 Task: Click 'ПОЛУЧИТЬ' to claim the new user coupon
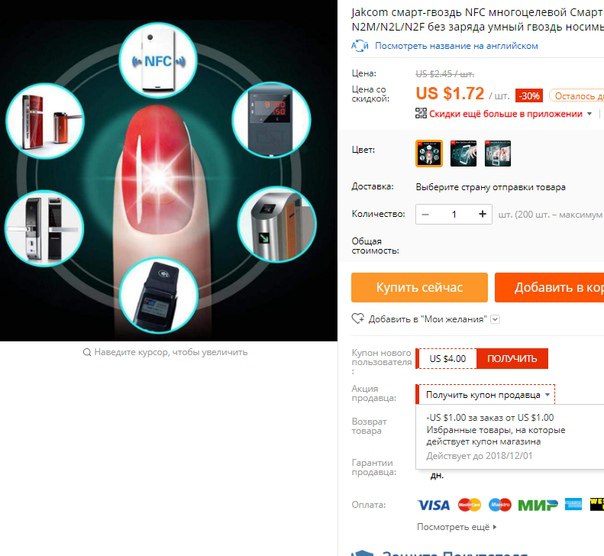pos(512,359)
